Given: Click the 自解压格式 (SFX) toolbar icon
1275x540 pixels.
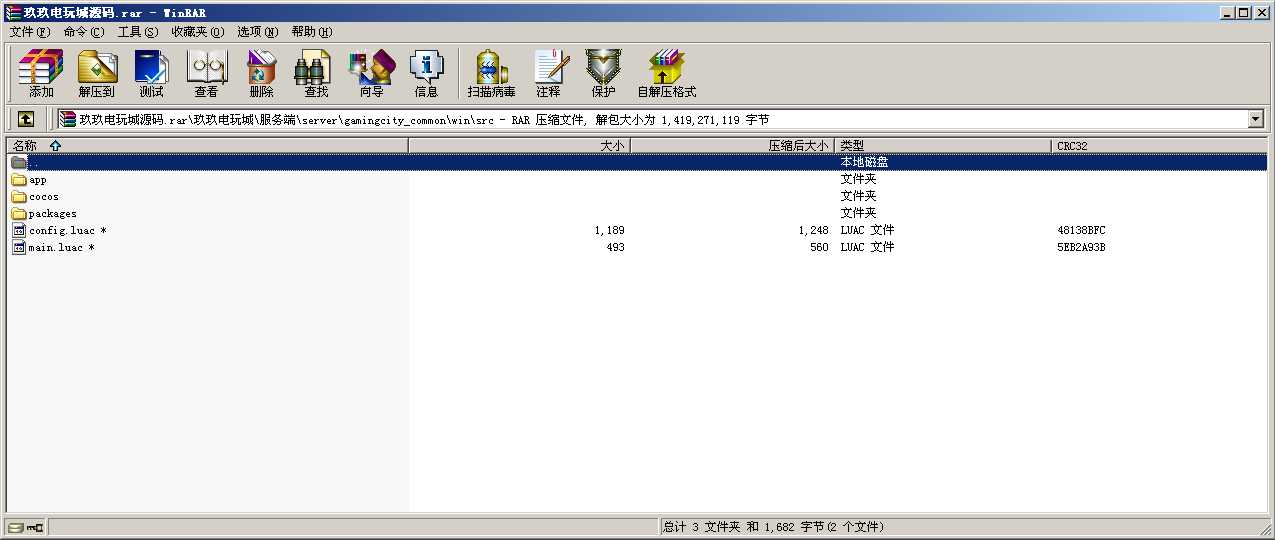Looking at the screenshot, I should [666, 67].
